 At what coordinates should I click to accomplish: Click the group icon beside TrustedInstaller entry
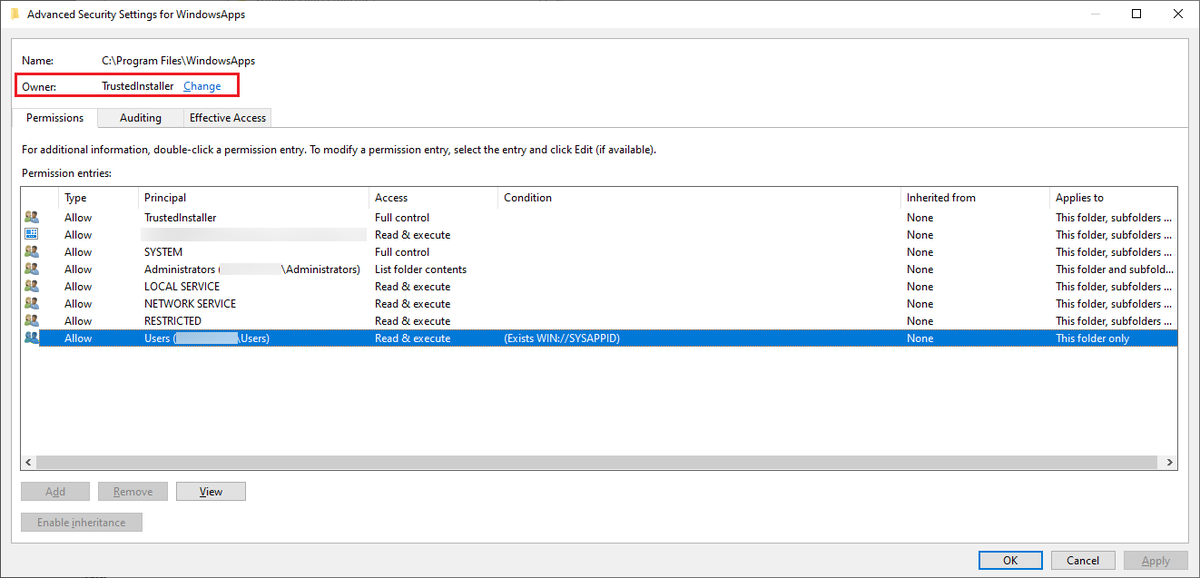31,217
